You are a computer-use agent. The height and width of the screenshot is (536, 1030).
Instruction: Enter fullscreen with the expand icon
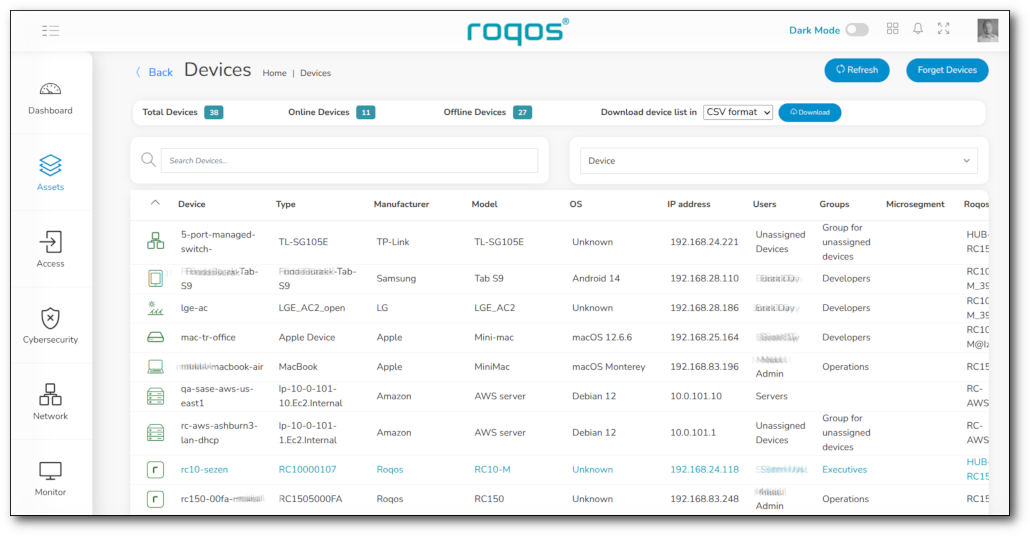tap(943, 29)
